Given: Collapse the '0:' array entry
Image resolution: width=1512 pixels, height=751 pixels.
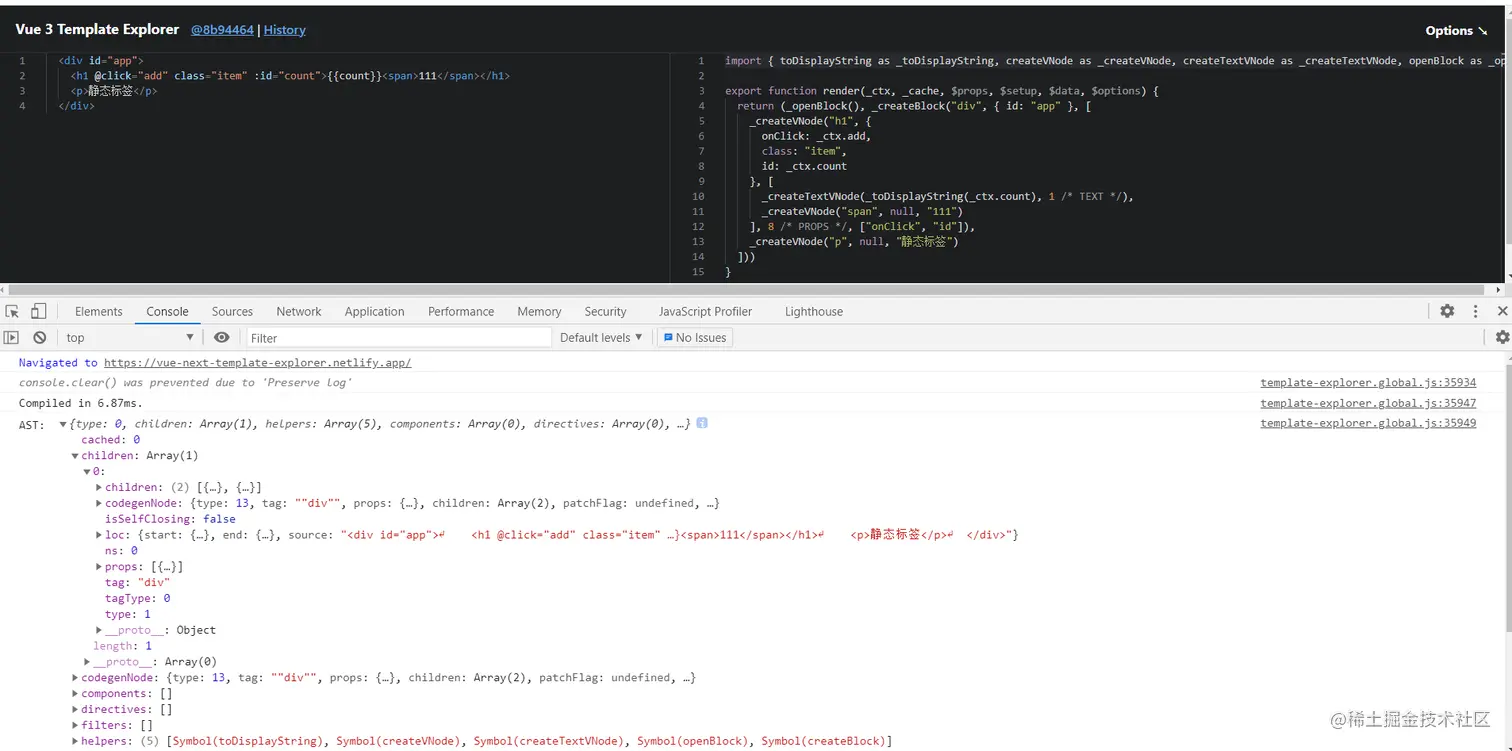Looking at the screenshot, I should [x=87, y=472].
